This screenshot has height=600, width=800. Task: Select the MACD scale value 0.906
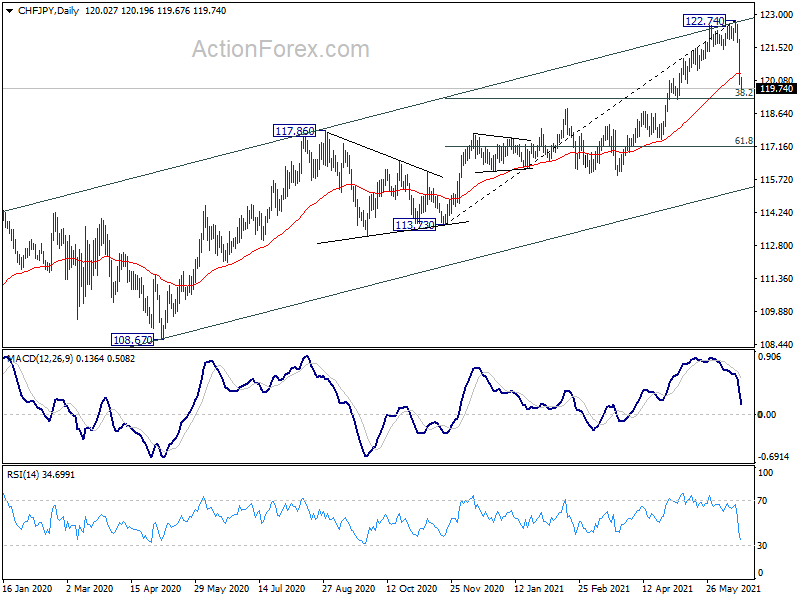pyautogui.click(x=770, y=357)
